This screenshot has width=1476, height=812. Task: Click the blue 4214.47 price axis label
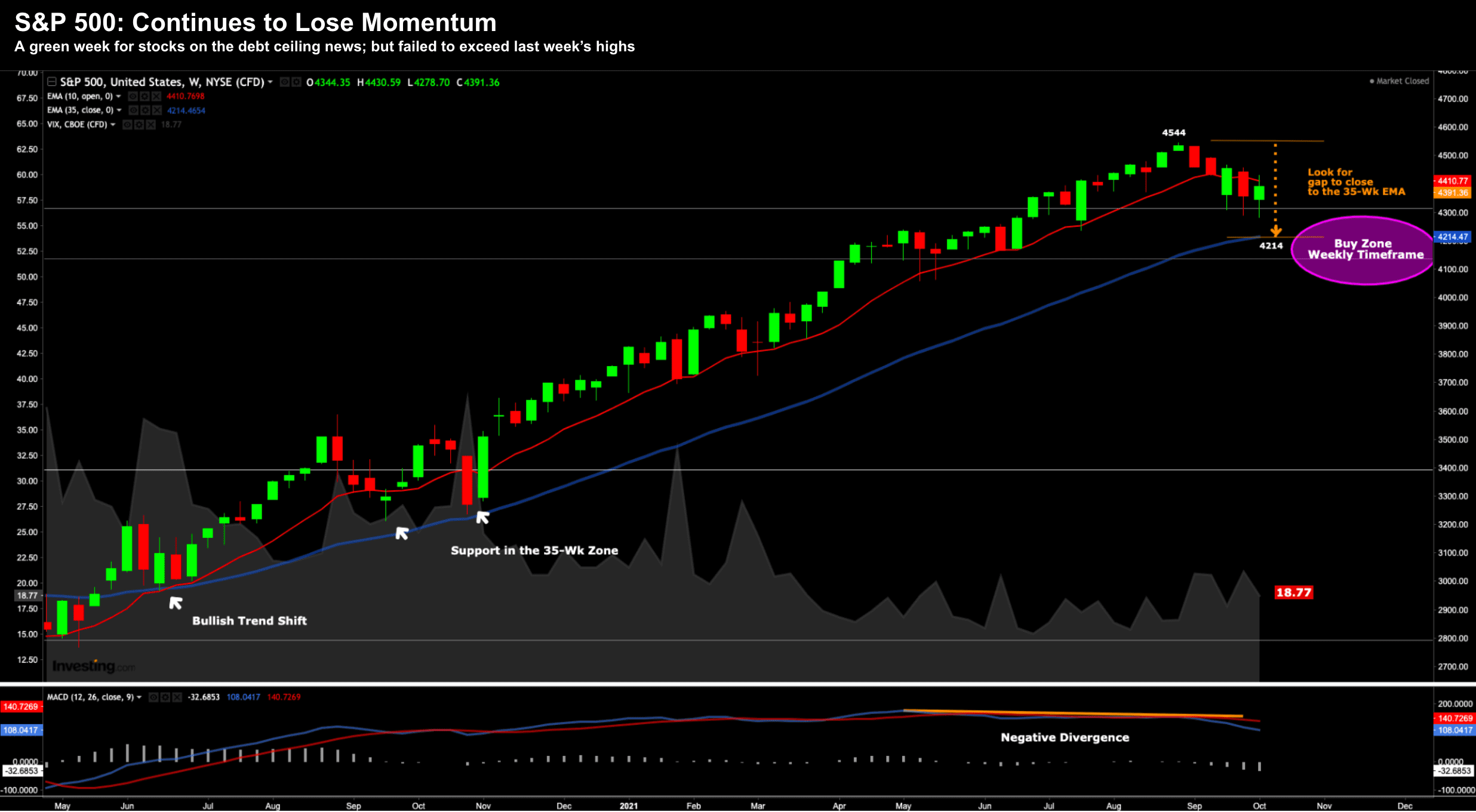click(x=1452, y=237)
